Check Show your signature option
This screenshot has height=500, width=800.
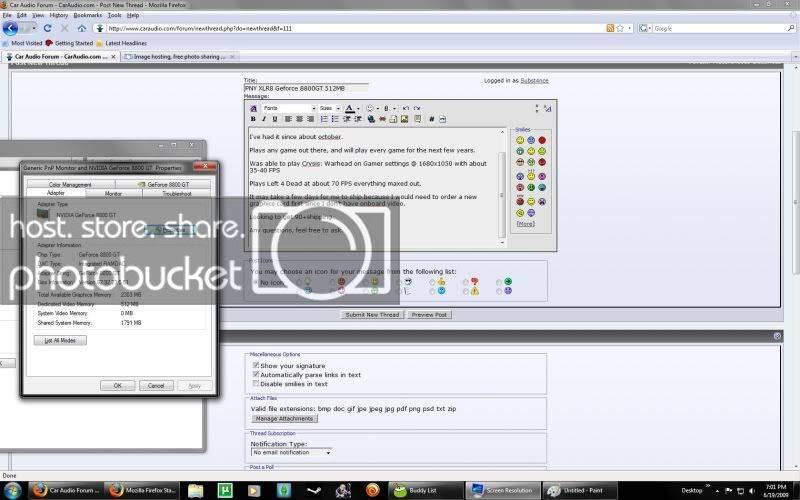point(256,365)
